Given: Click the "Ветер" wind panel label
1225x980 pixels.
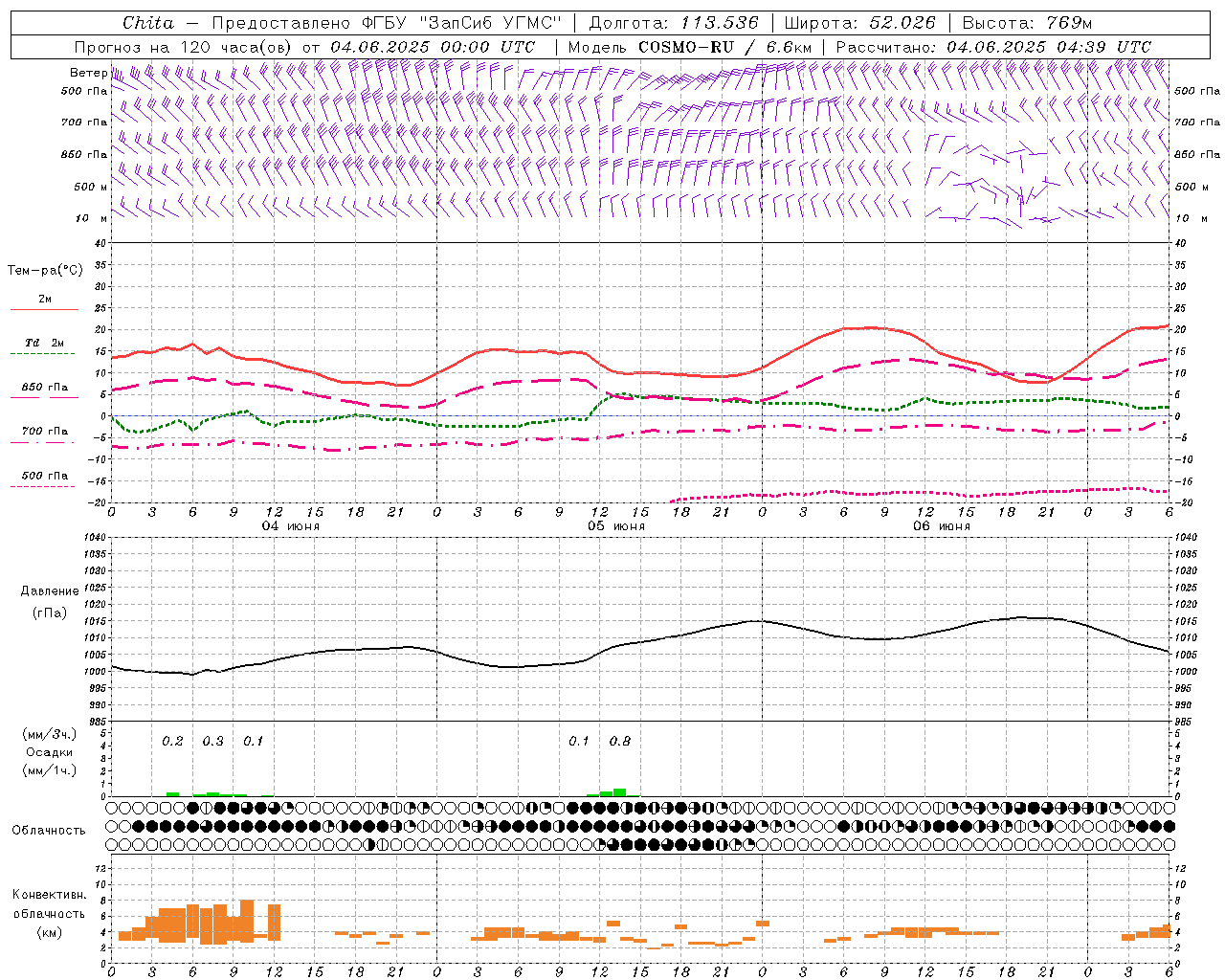Looking at the screenshot, I should point(88,73).
